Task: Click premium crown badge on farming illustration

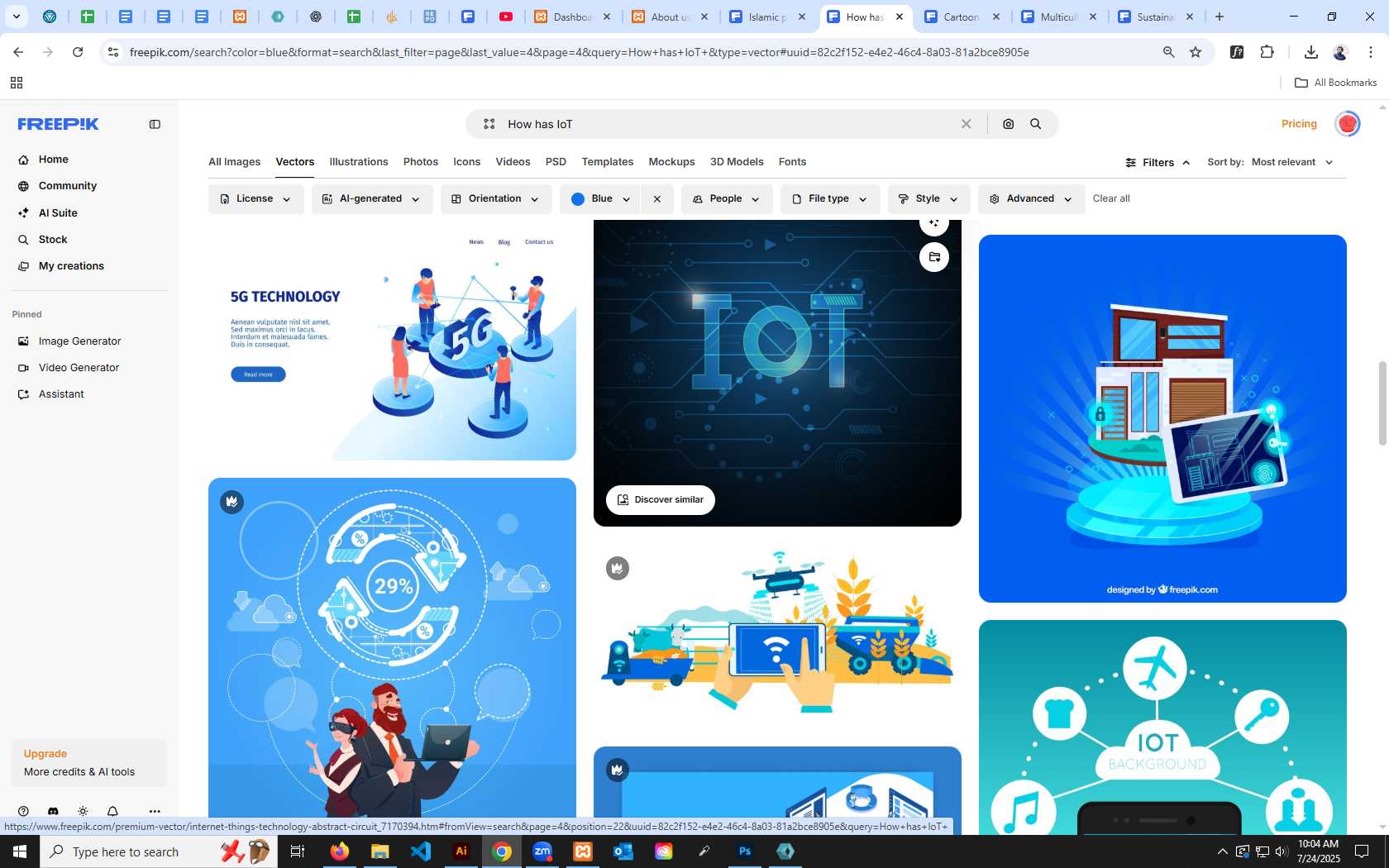Action: (x=618, y=568)
